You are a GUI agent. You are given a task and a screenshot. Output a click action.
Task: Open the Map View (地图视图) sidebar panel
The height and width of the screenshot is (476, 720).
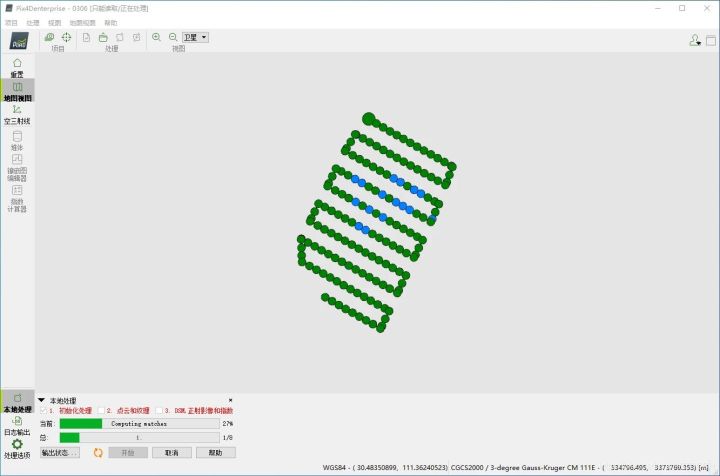pos(17,90)
